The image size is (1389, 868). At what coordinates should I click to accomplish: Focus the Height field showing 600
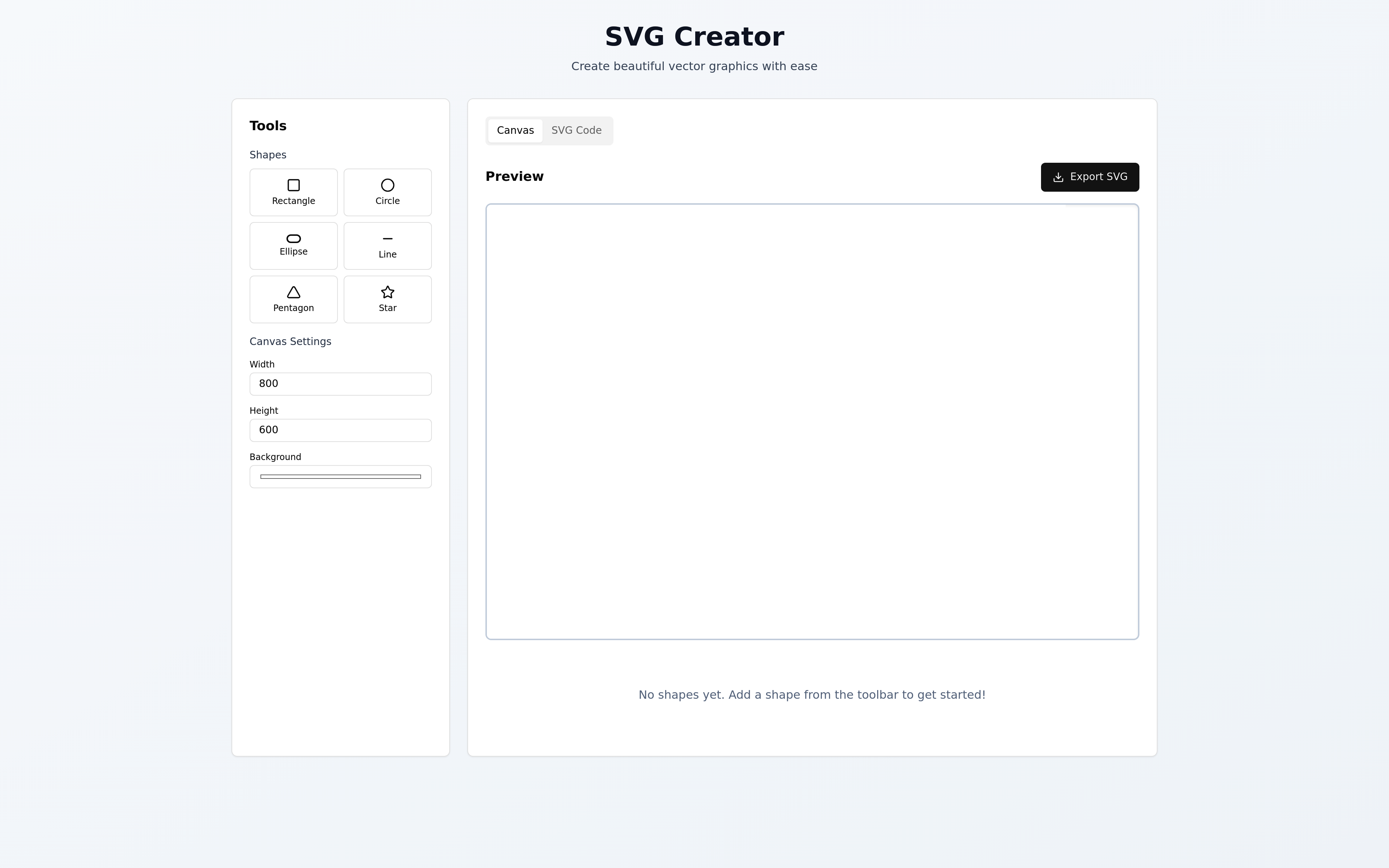click(340, 430)
